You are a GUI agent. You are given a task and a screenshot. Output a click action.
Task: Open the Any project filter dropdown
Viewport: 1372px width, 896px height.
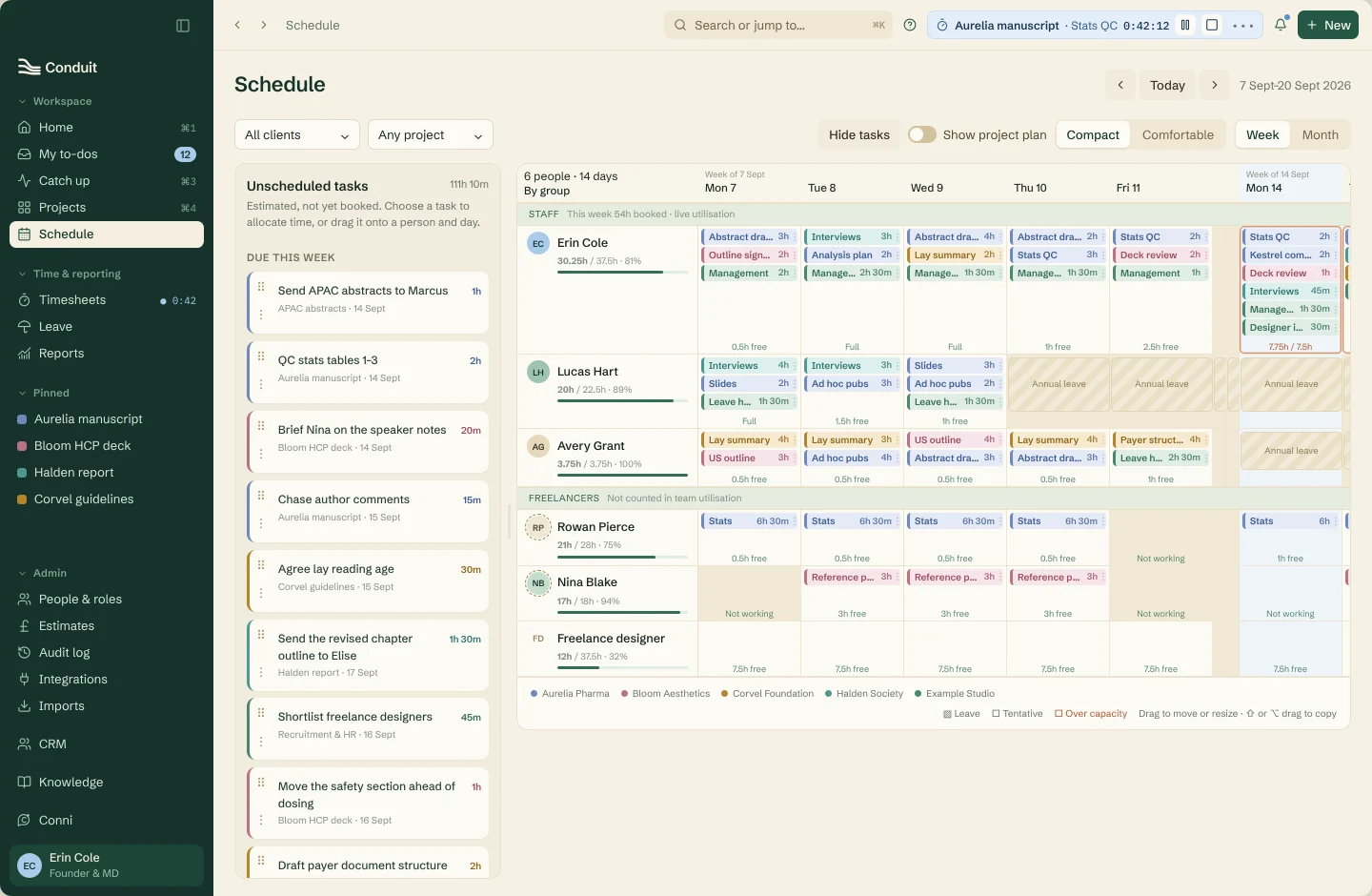pyautogui.click(x=431, y=135)
